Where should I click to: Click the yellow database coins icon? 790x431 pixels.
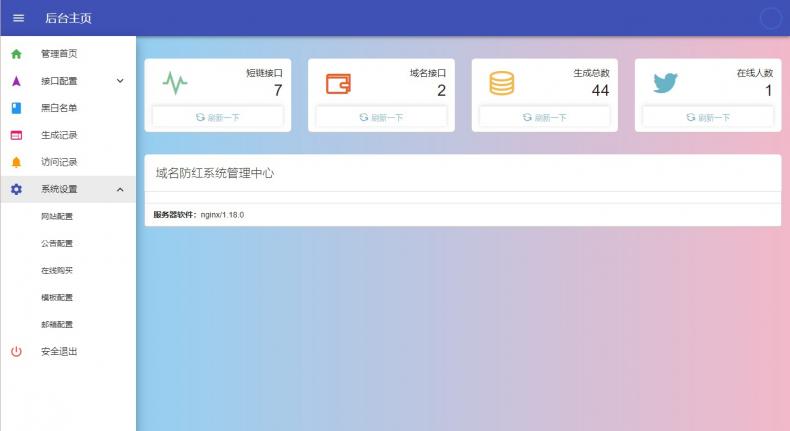pyautogui.click(x=502, y=84)
